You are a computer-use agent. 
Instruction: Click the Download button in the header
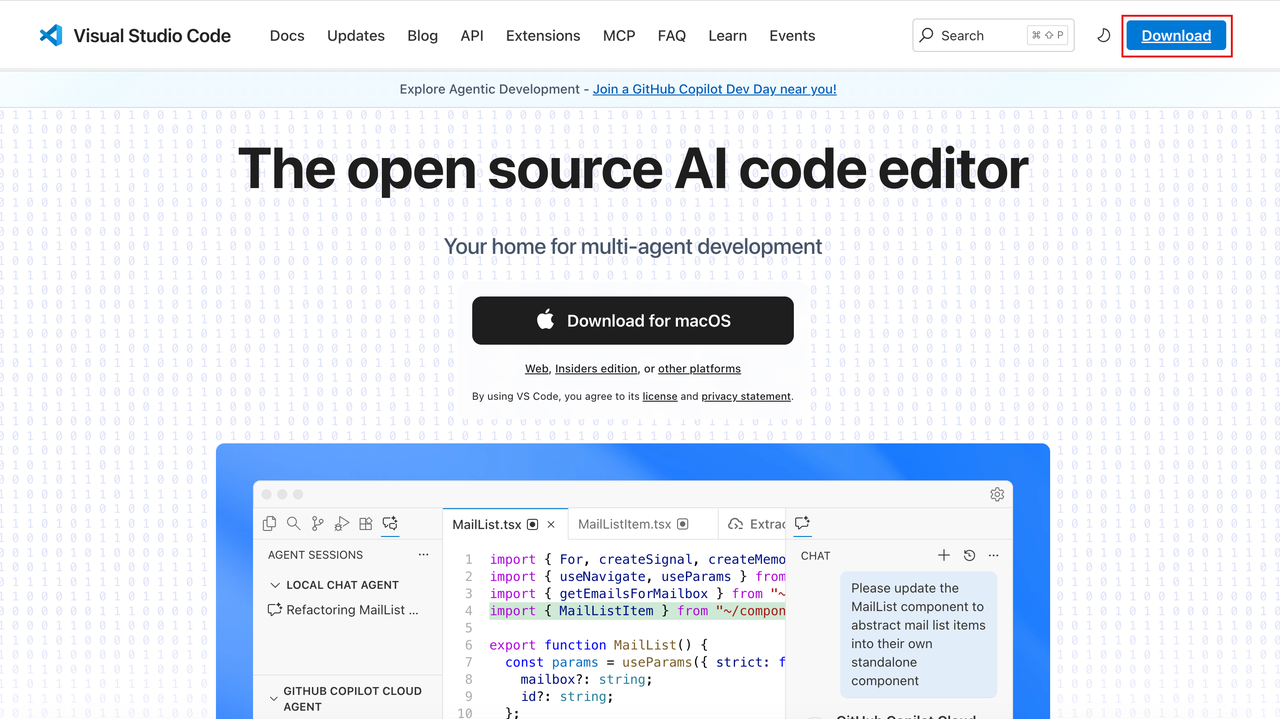[x=1176, y=35]
